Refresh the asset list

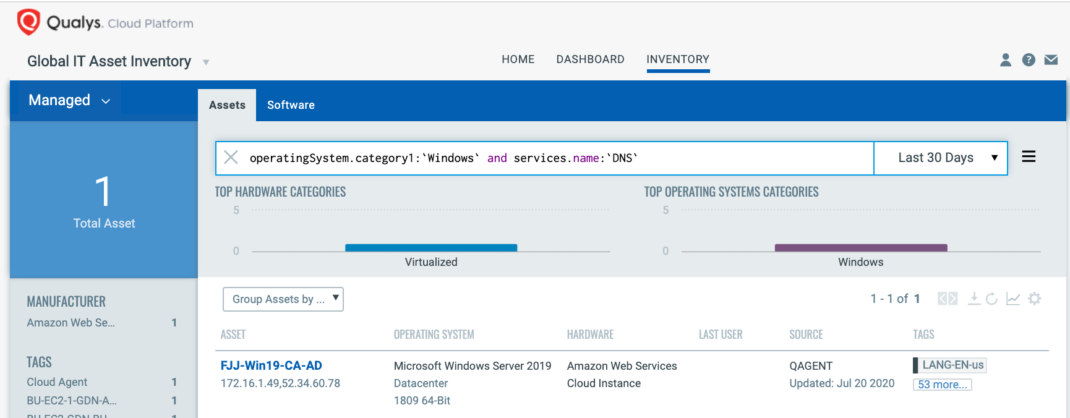(x=991, y=299)
